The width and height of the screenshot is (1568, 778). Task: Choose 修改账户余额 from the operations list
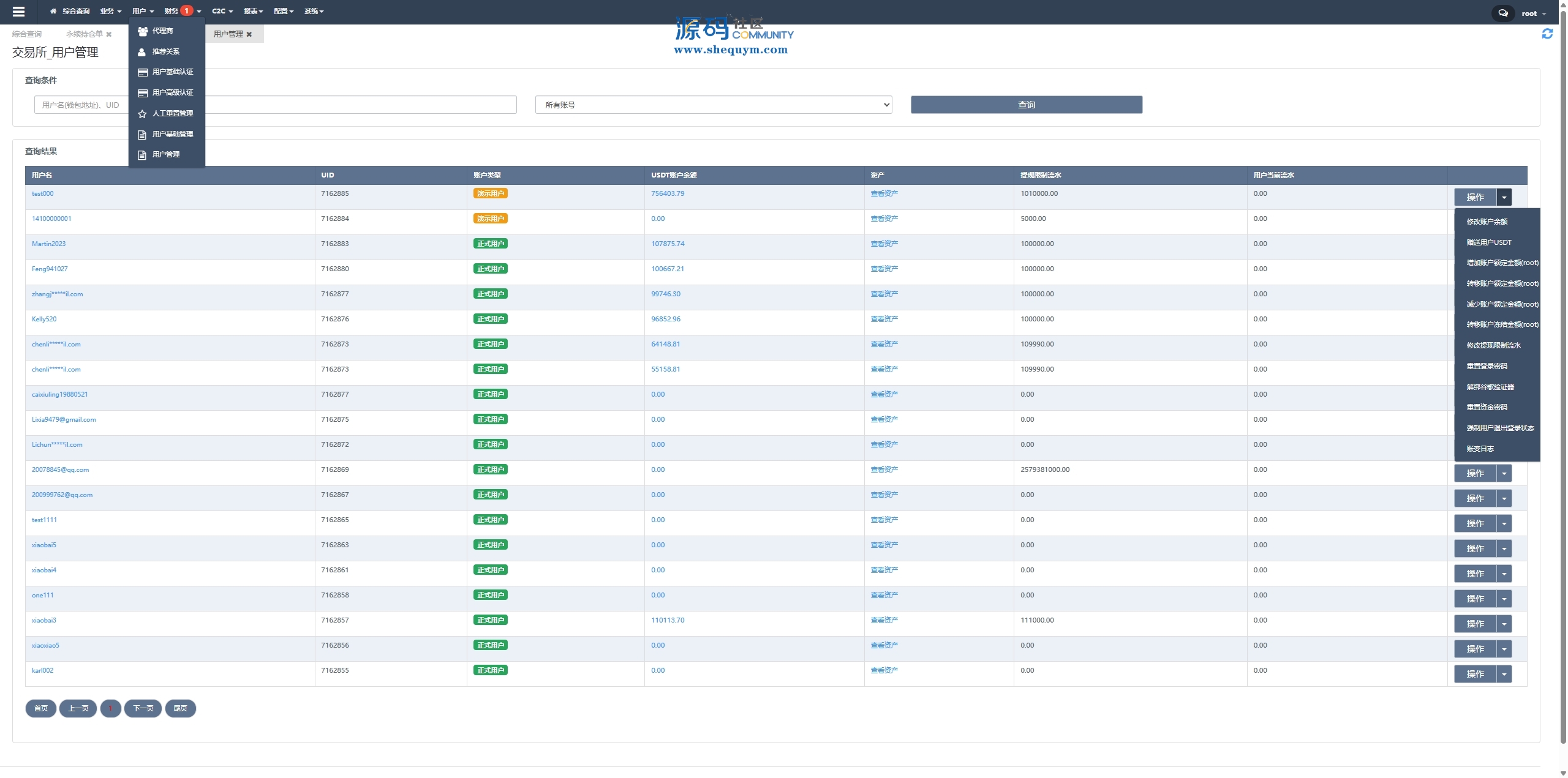[x=1487, y=222]
